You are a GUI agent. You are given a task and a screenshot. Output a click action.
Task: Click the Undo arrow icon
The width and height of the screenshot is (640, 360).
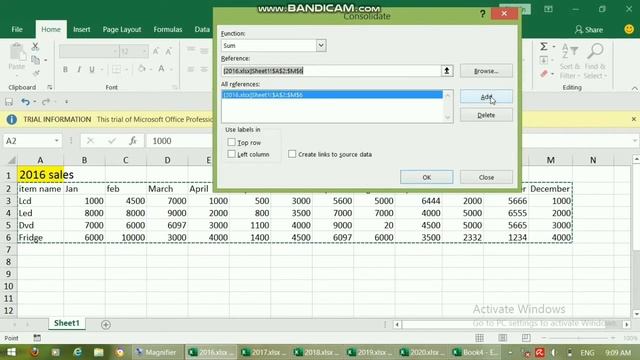25,102
